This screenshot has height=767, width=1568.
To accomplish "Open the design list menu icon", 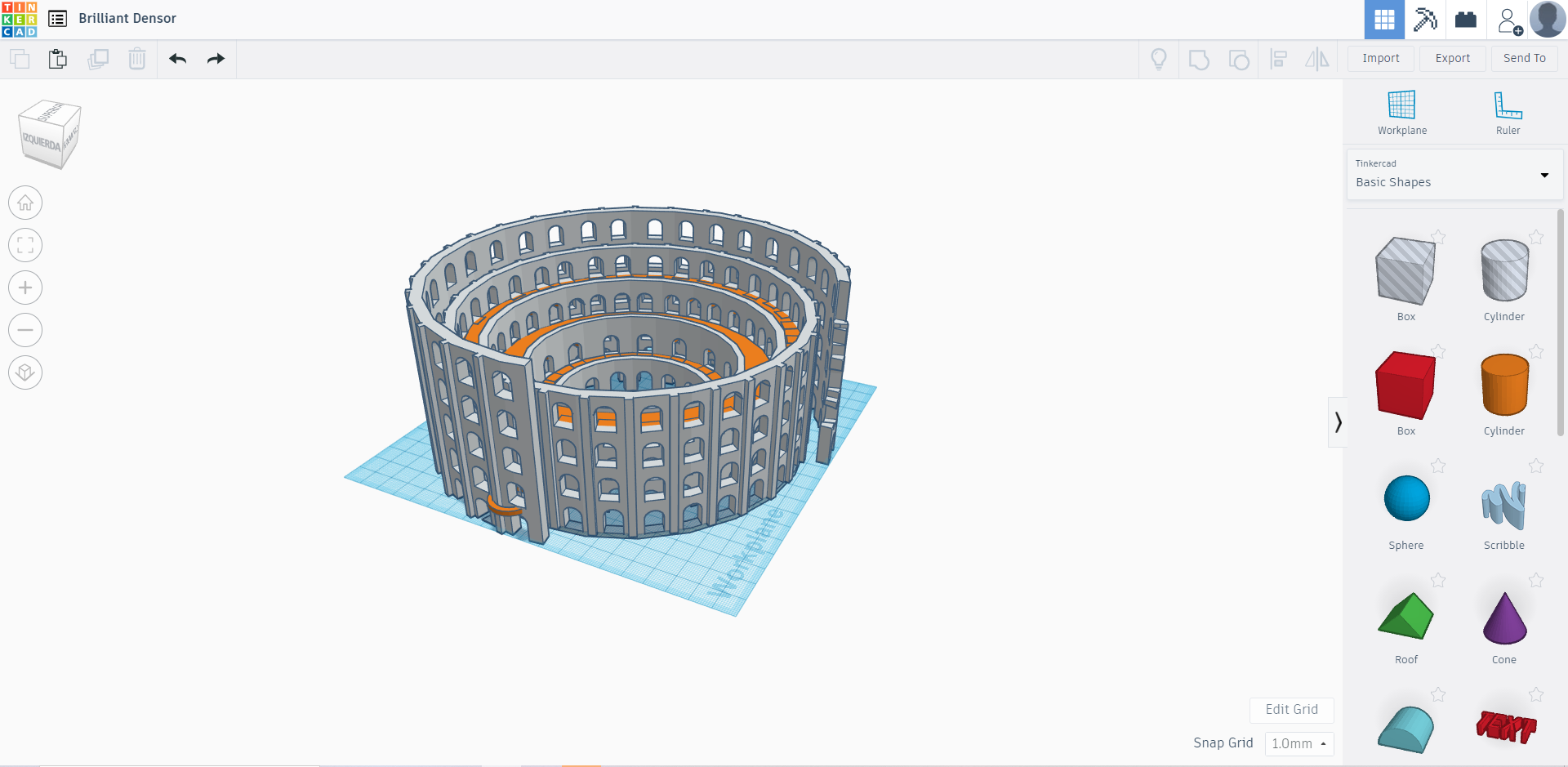I will (58, 19).
